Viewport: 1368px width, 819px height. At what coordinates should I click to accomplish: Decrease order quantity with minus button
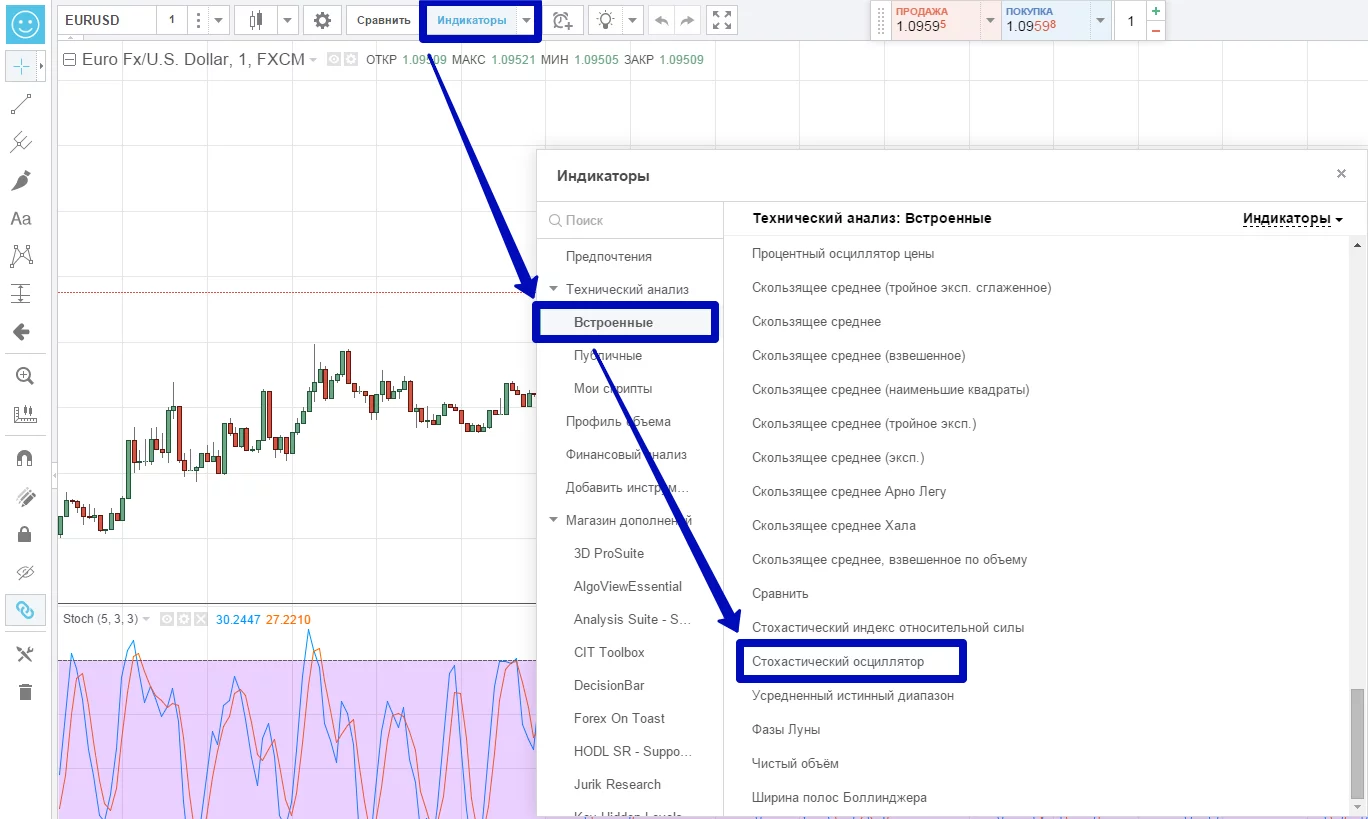[1156, 31]
